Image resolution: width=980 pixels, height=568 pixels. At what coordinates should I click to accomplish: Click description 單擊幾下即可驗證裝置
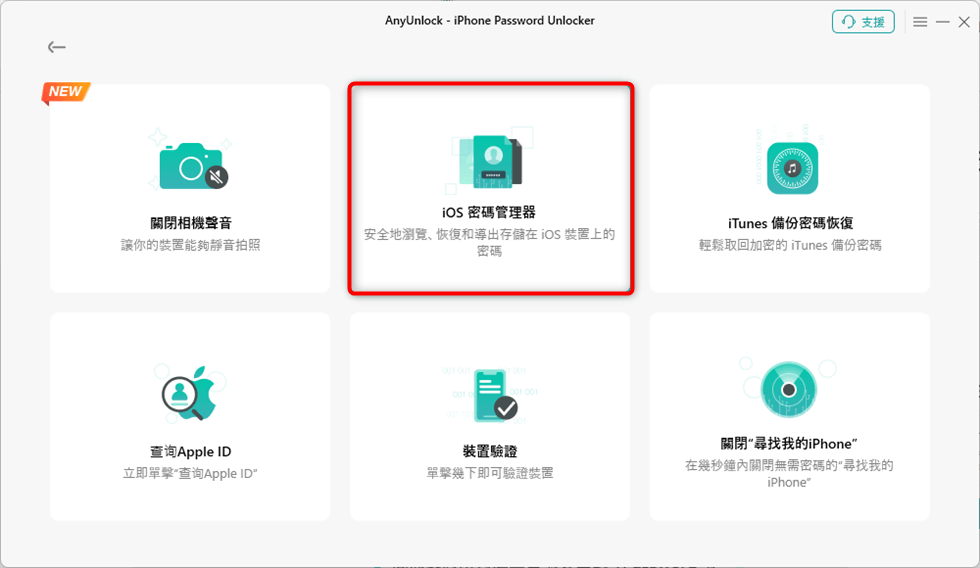click(490, 473)
